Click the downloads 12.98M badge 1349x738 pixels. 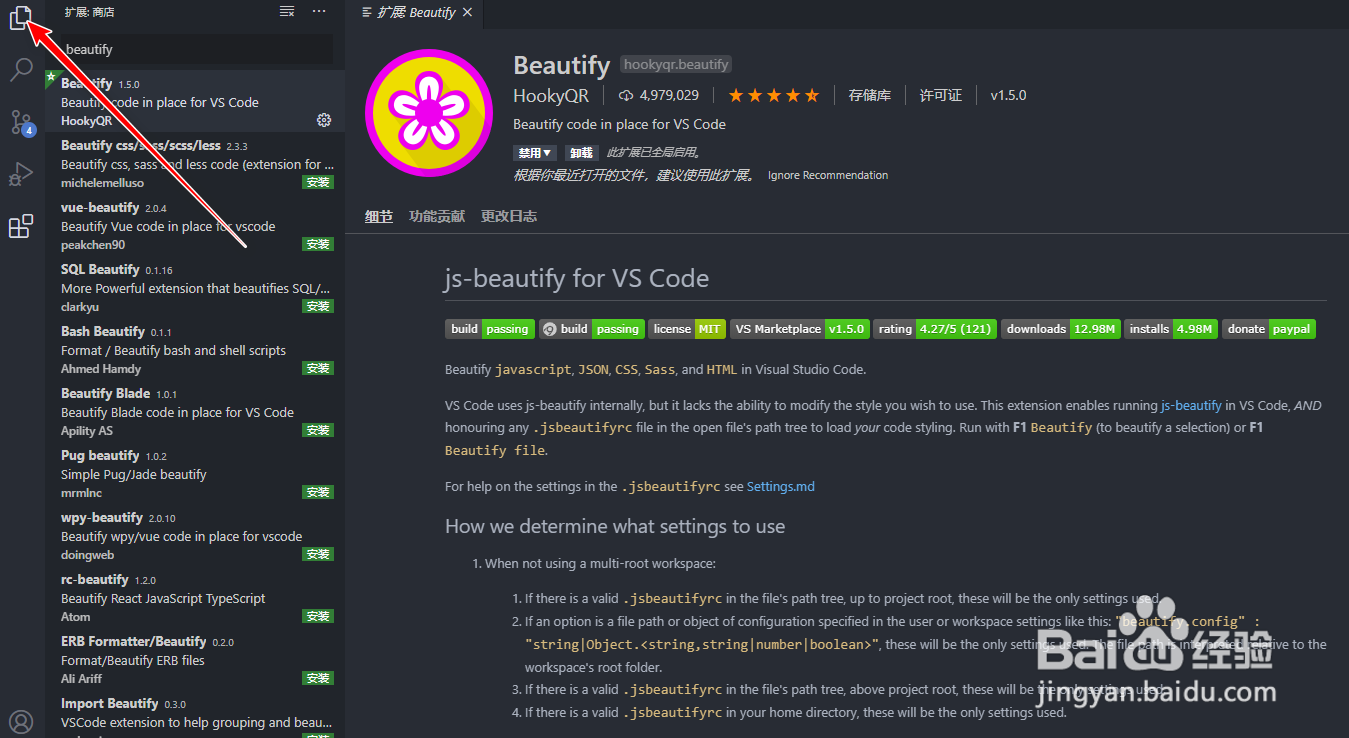tap(1060, 329)
